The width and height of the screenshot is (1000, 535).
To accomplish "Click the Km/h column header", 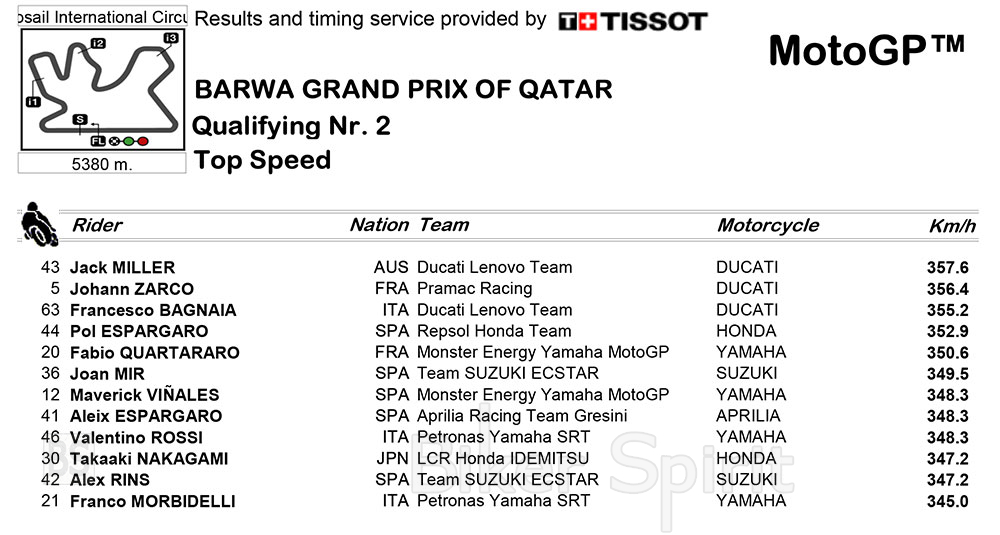I will [951, 226].
